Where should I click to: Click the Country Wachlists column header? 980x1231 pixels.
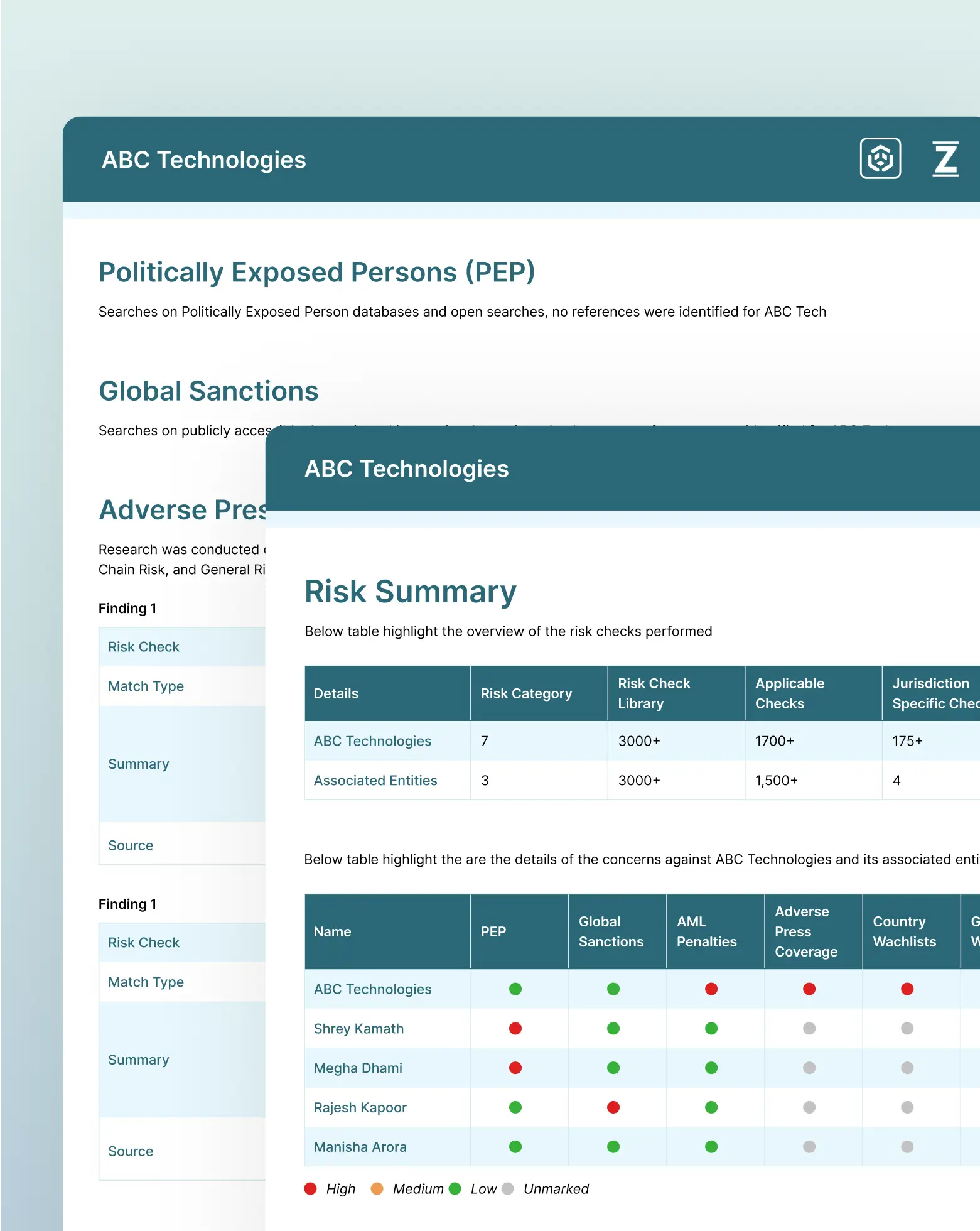(912, 931)
